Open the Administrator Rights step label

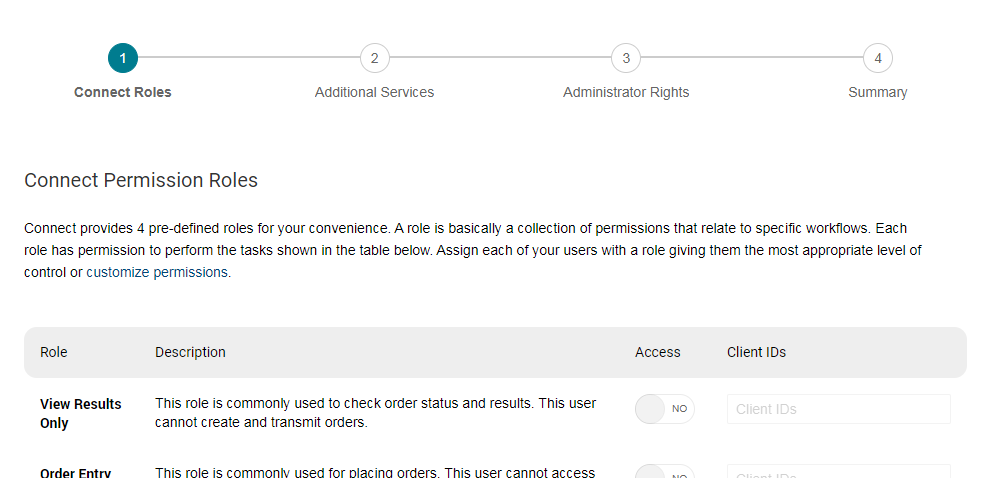626,92
